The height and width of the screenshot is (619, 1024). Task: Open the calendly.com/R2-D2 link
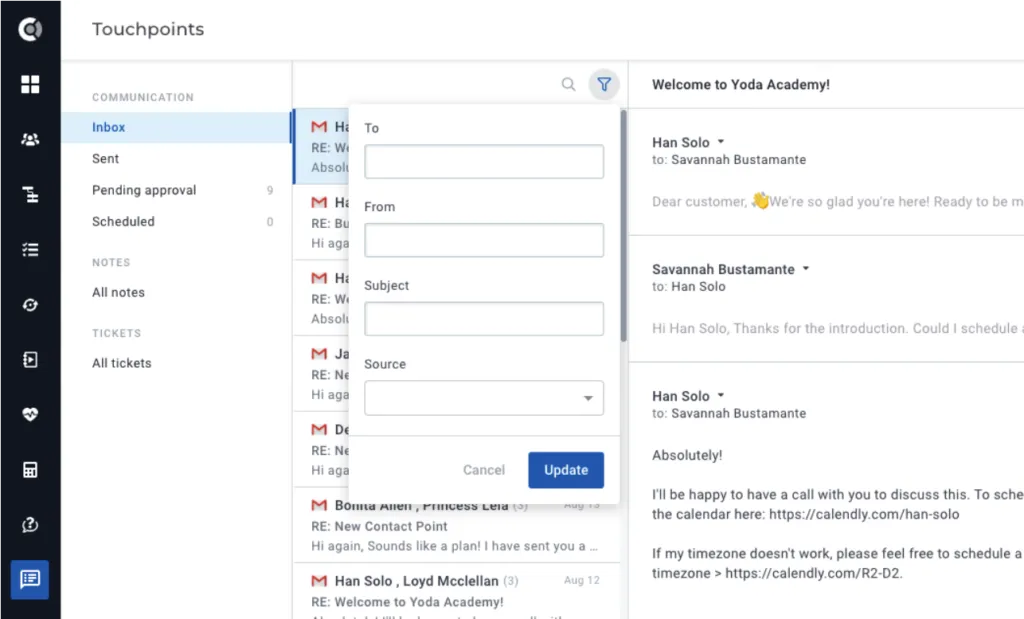click(813, 573)
